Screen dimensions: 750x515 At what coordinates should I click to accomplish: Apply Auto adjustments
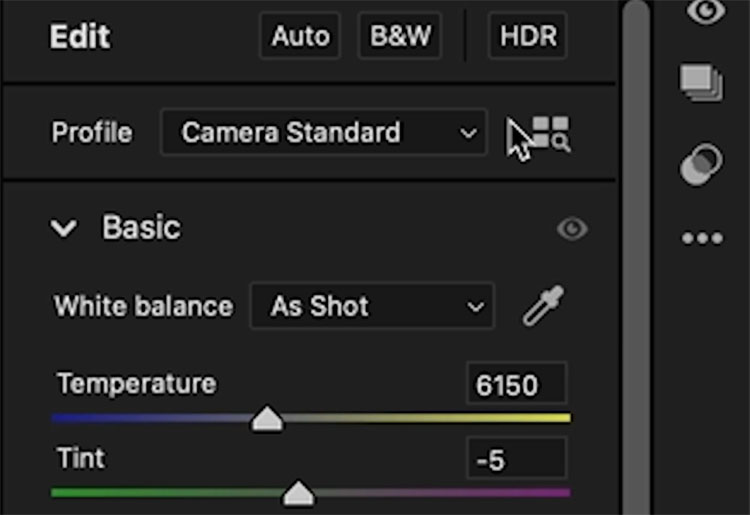click(x=300, y=36)
